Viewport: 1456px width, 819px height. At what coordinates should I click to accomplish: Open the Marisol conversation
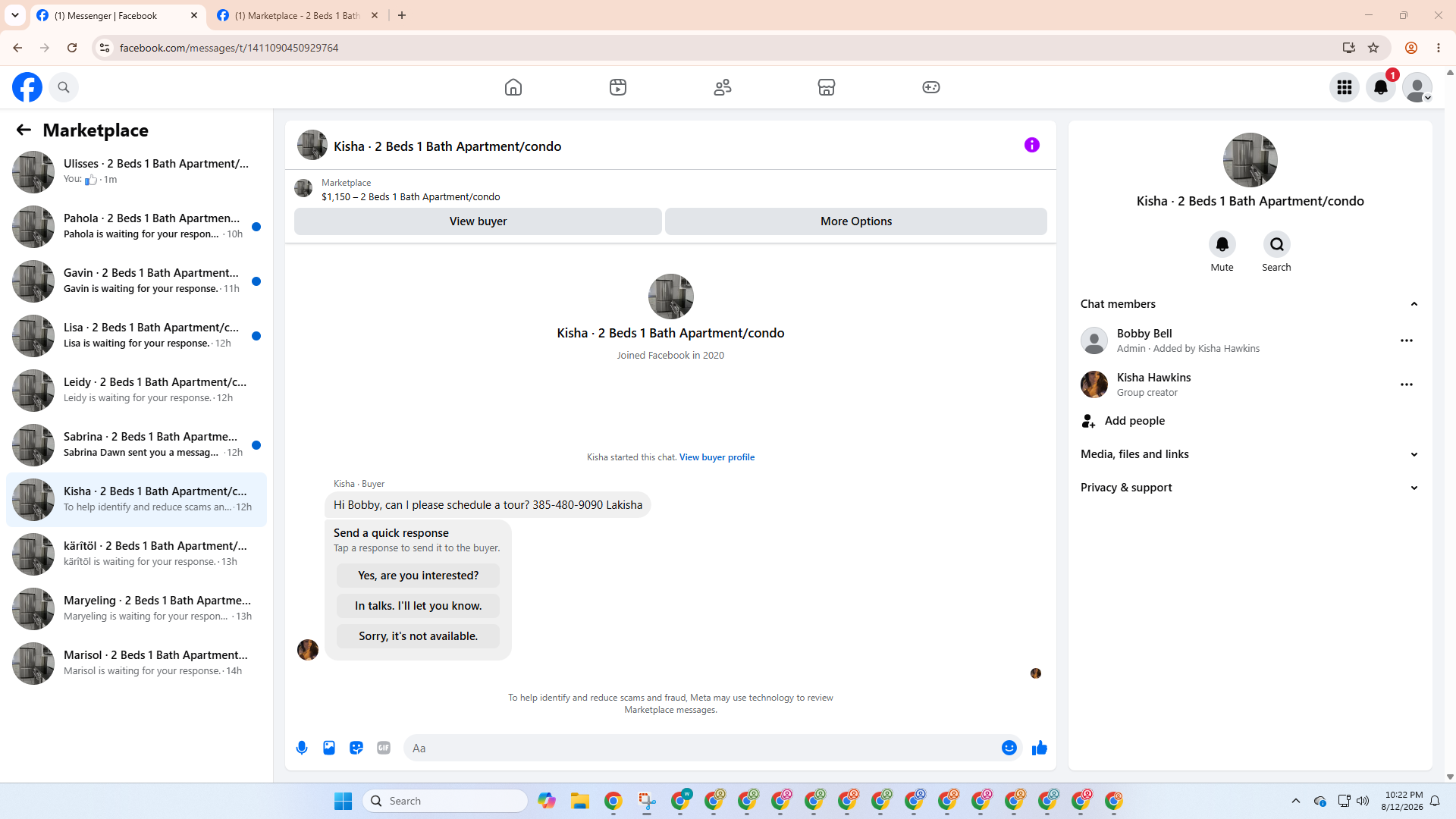tap(136, 664)
